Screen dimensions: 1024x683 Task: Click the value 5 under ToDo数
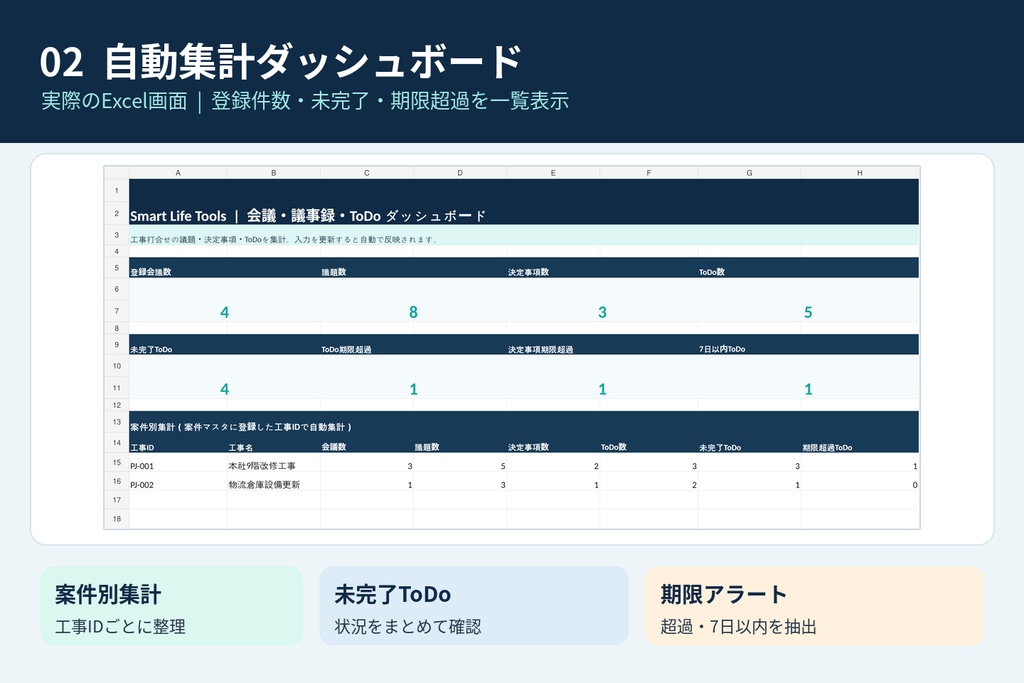tap(808, 312)
